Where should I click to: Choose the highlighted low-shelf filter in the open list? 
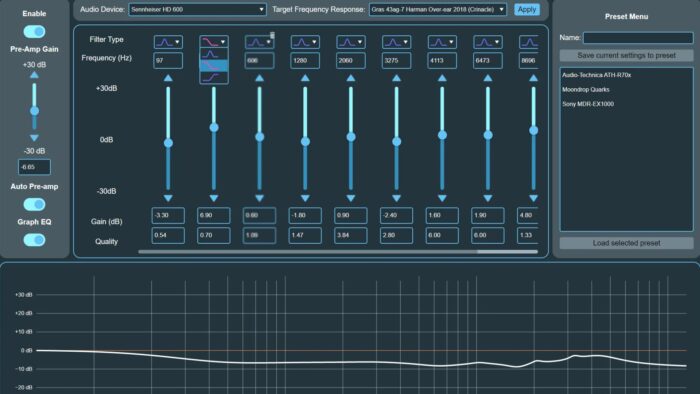click(x=214, y=66)
